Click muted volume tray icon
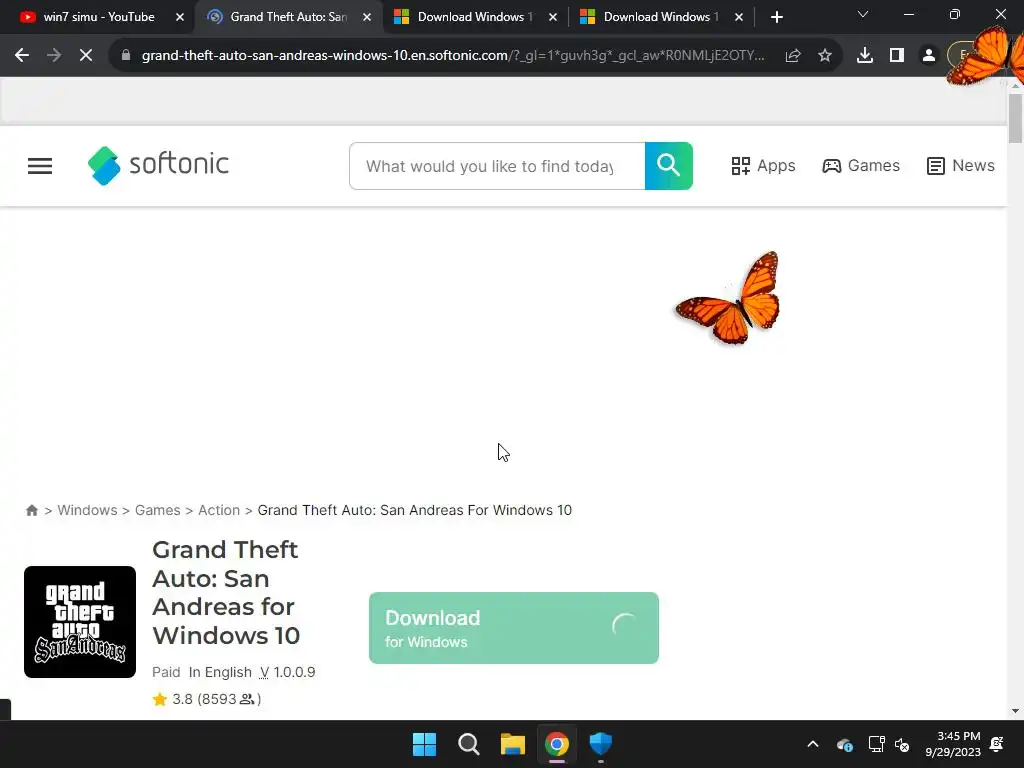Image resolution: width=1024 pixels, height=768 pixels. 902,744
